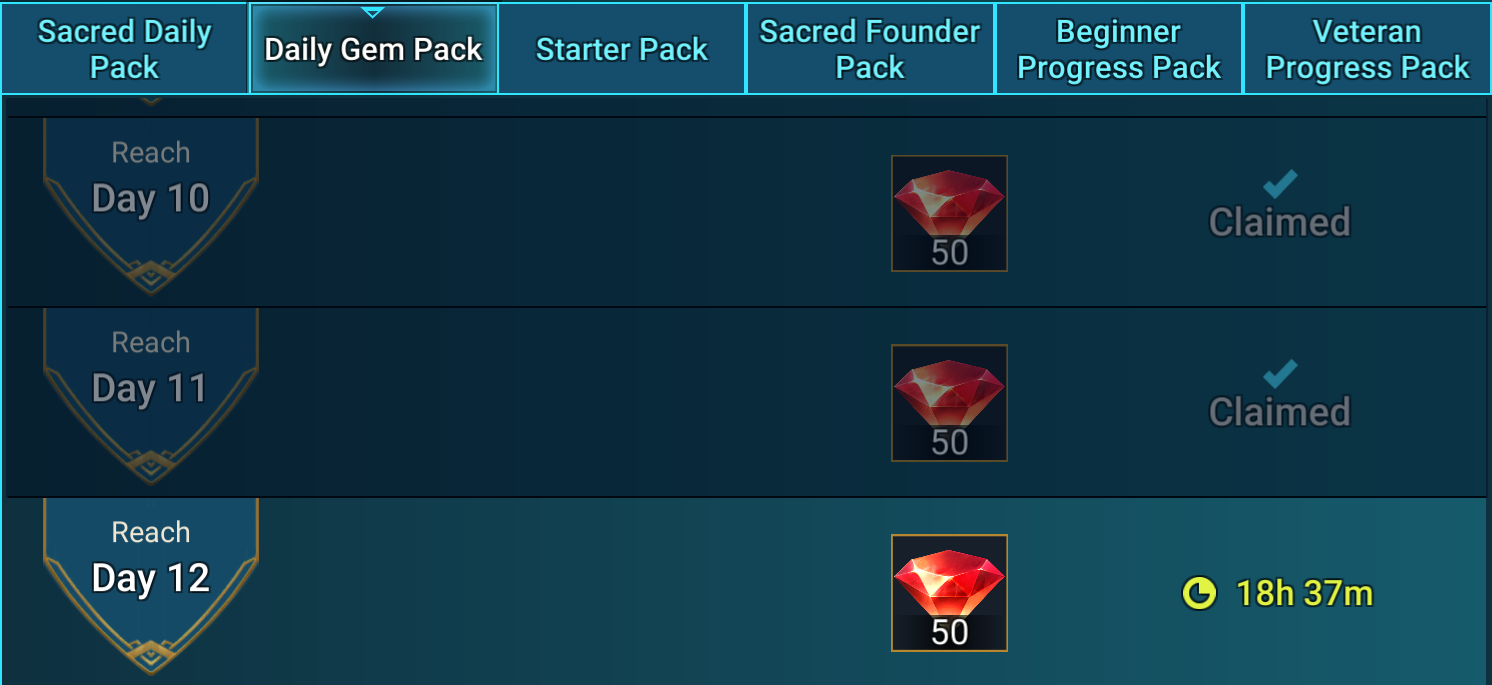Click the clock icon beside 18h 37m
Screen dimensions: 1492x685
pyautogui.click(x=1199, y=594)
